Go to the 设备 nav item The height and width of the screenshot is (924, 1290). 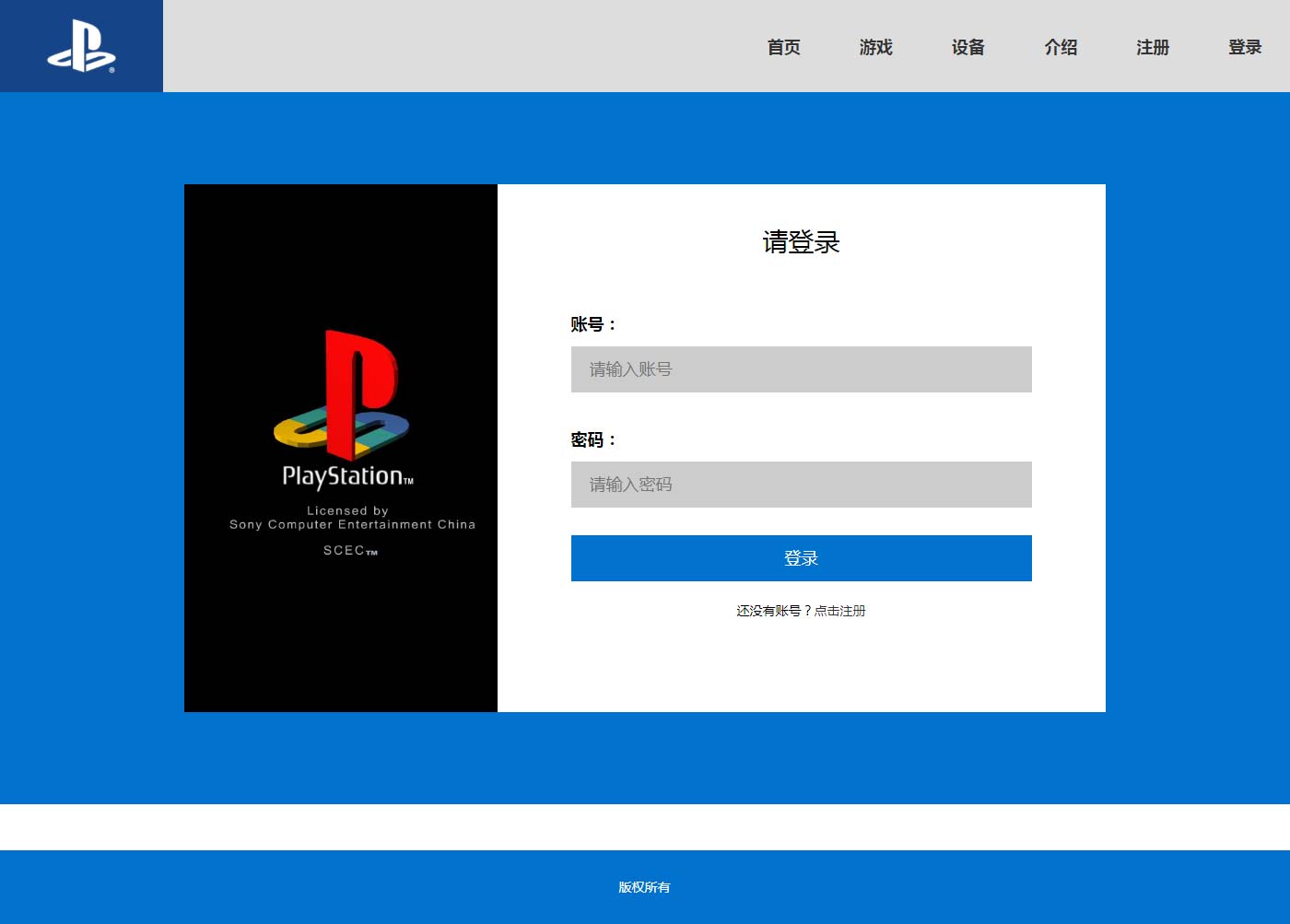coord(968,47)
